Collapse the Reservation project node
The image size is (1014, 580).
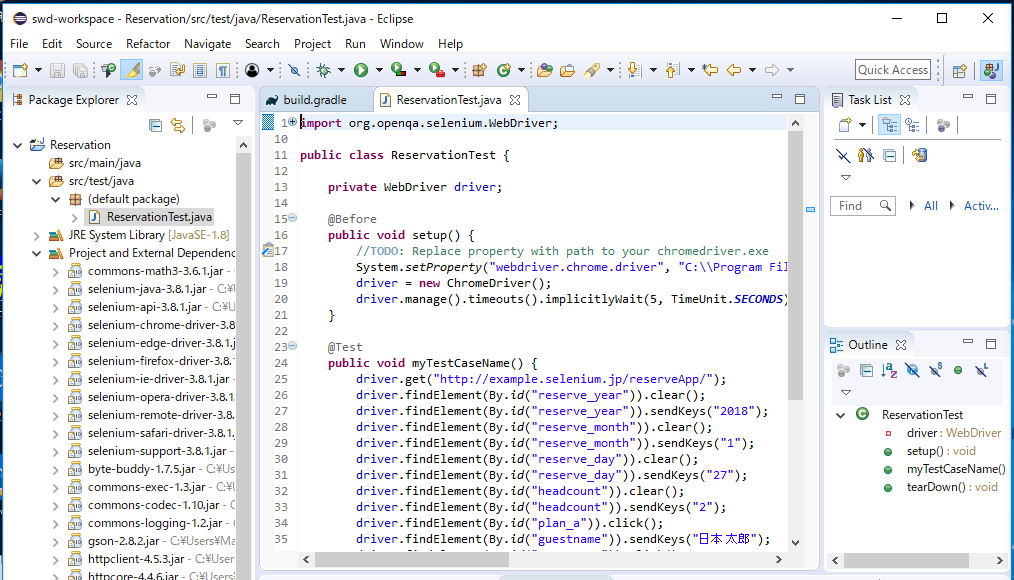17,145
